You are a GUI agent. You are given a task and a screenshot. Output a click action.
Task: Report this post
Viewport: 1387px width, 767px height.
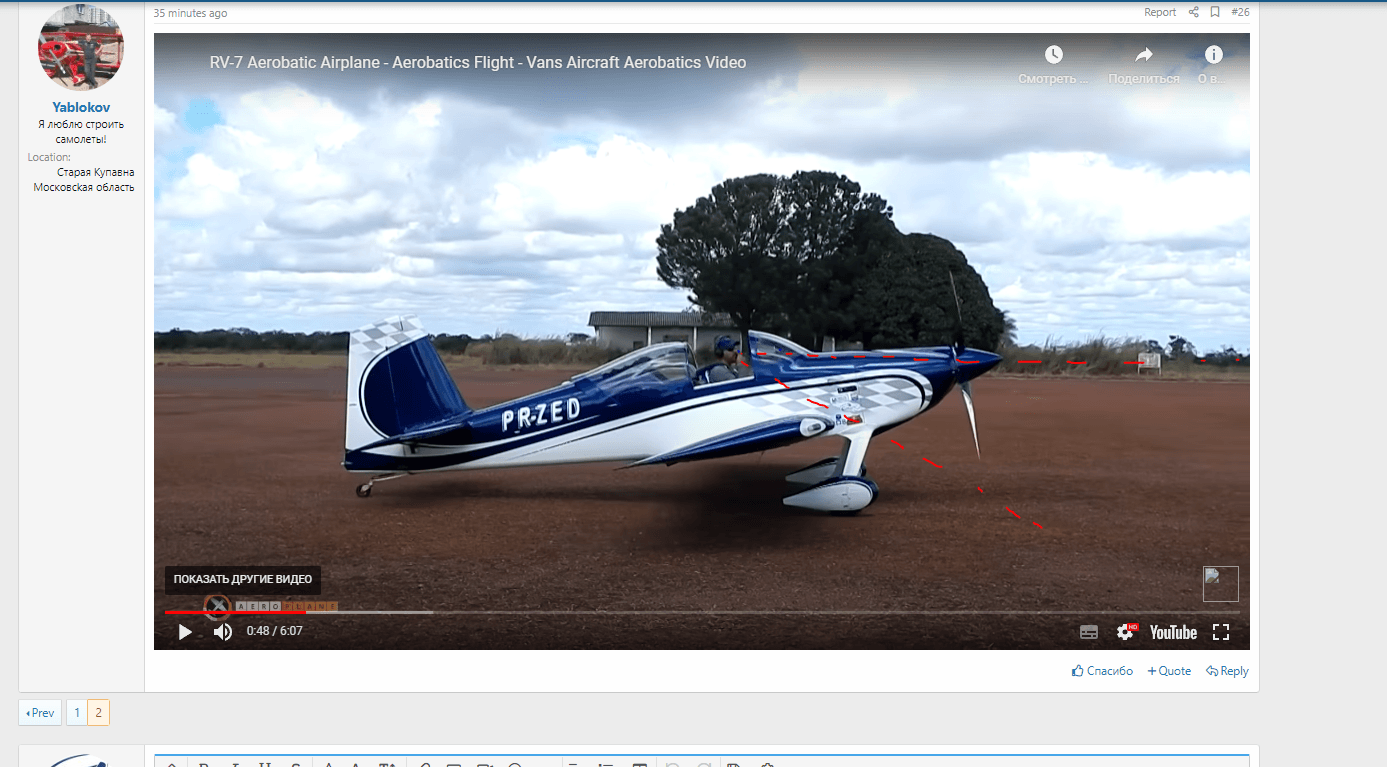(1160, 12)
